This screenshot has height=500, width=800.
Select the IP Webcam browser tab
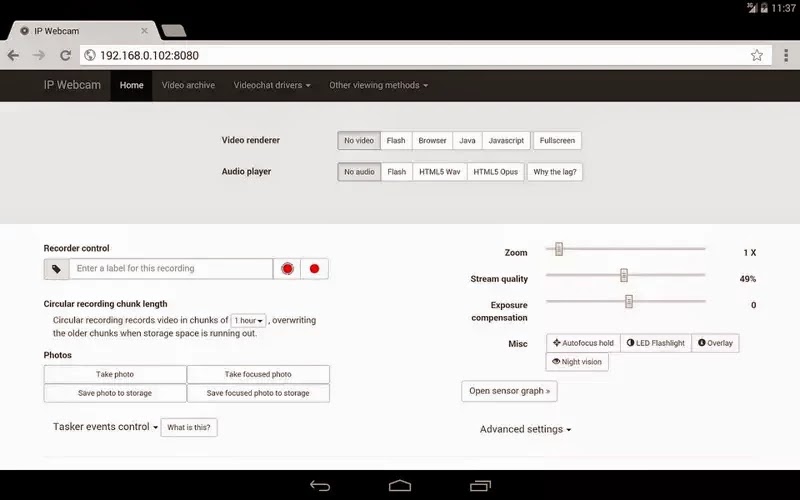coord(82,31)
